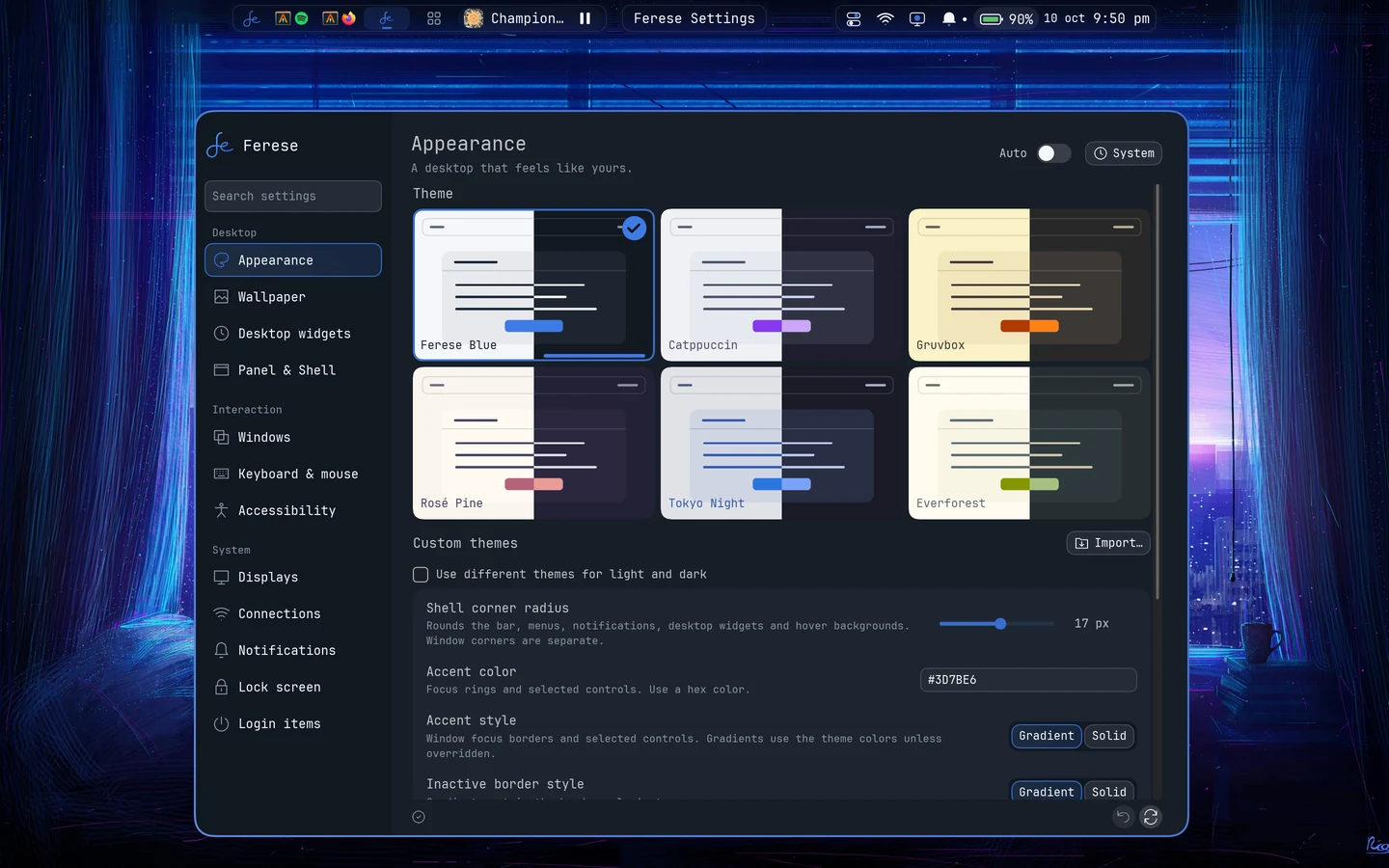
Task: Open the Displays settings page
Action: (x=293, y=578)
